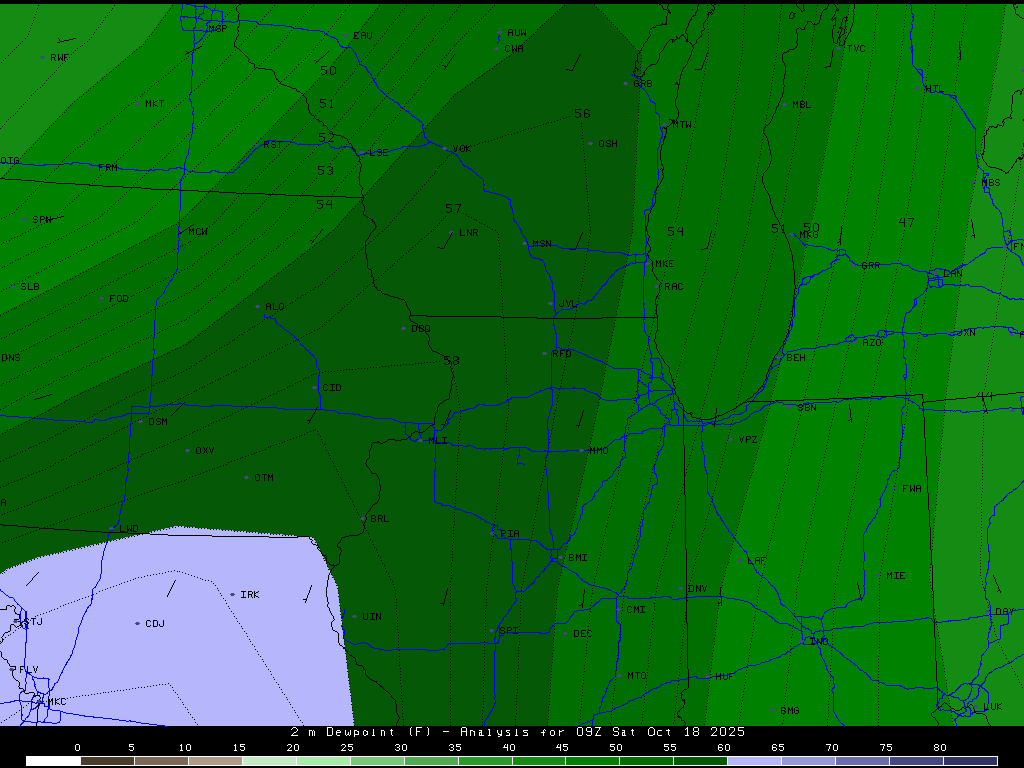Viewport: 1024px width, 768px height.
Task: Select the LSE station label
Action: pos(378,153)
